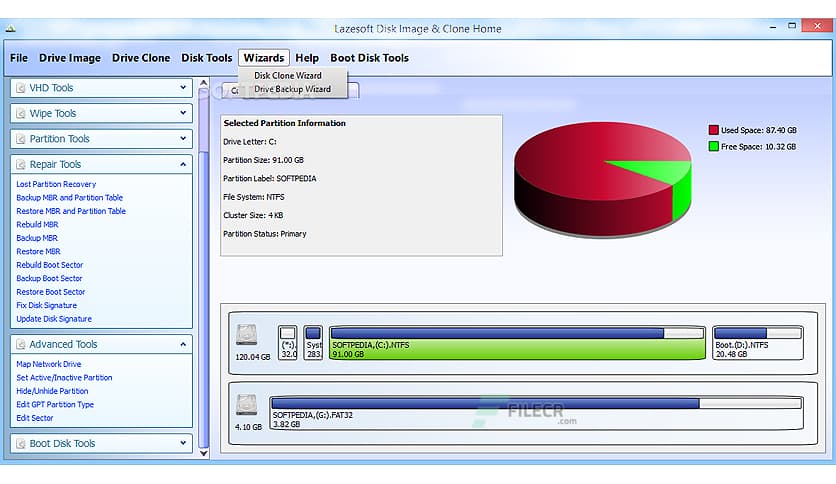Open the File menu
Viewport: 836px width, 484px height.
point(19,58)
